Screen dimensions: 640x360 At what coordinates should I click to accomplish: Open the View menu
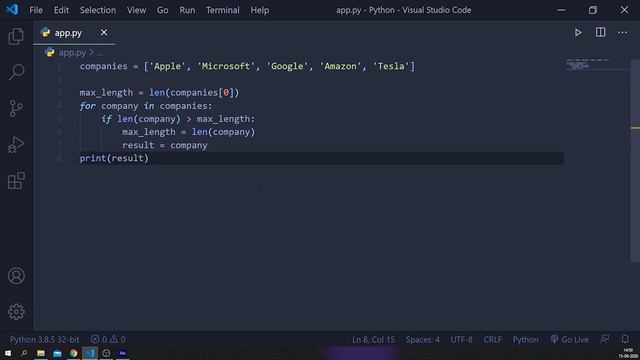[136, 10]
